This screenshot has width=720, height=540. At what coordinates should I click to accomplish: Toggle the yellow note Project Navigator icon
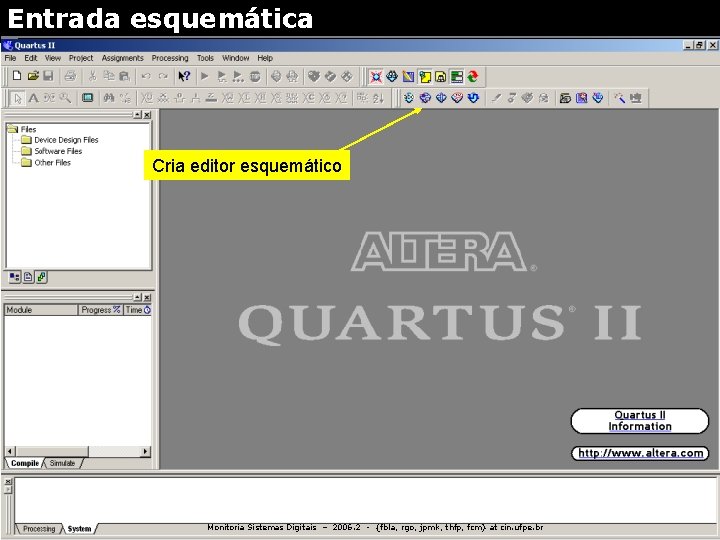[425, 77]
